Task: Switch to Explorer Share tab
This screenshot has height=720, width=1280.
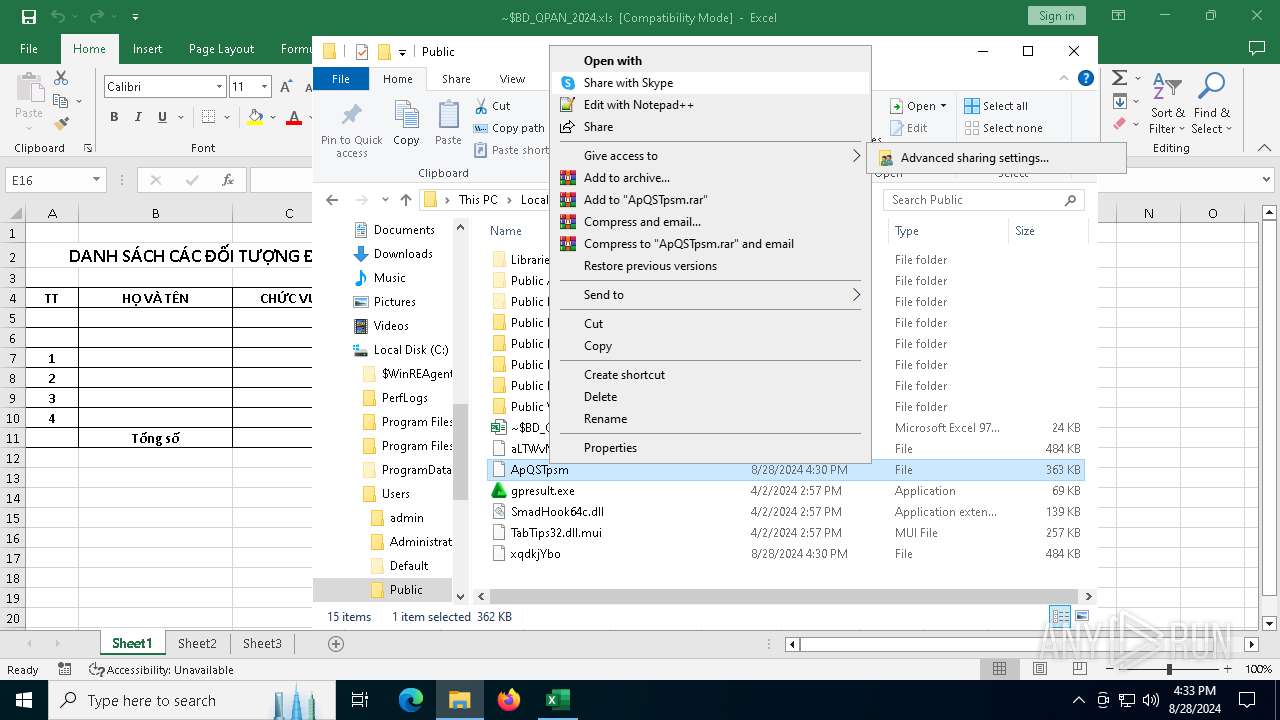Action: [456, 79]
